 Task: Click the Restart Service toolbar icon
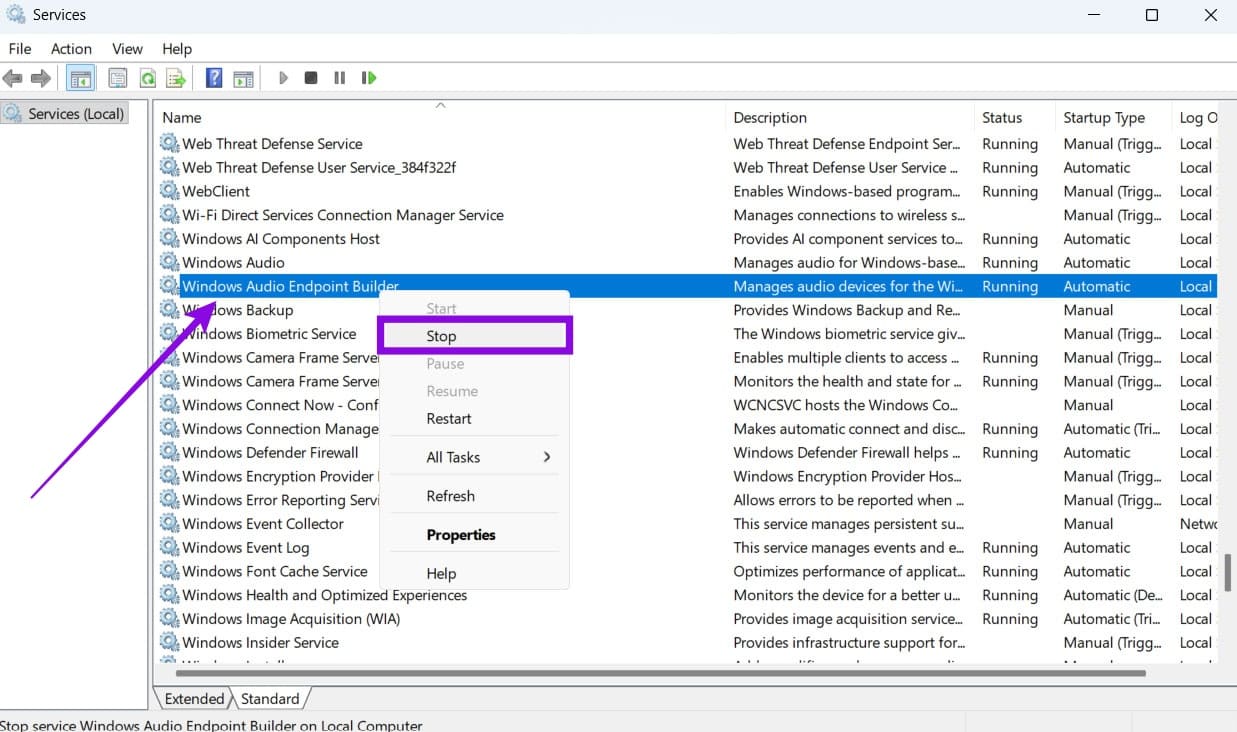(369, 78)
